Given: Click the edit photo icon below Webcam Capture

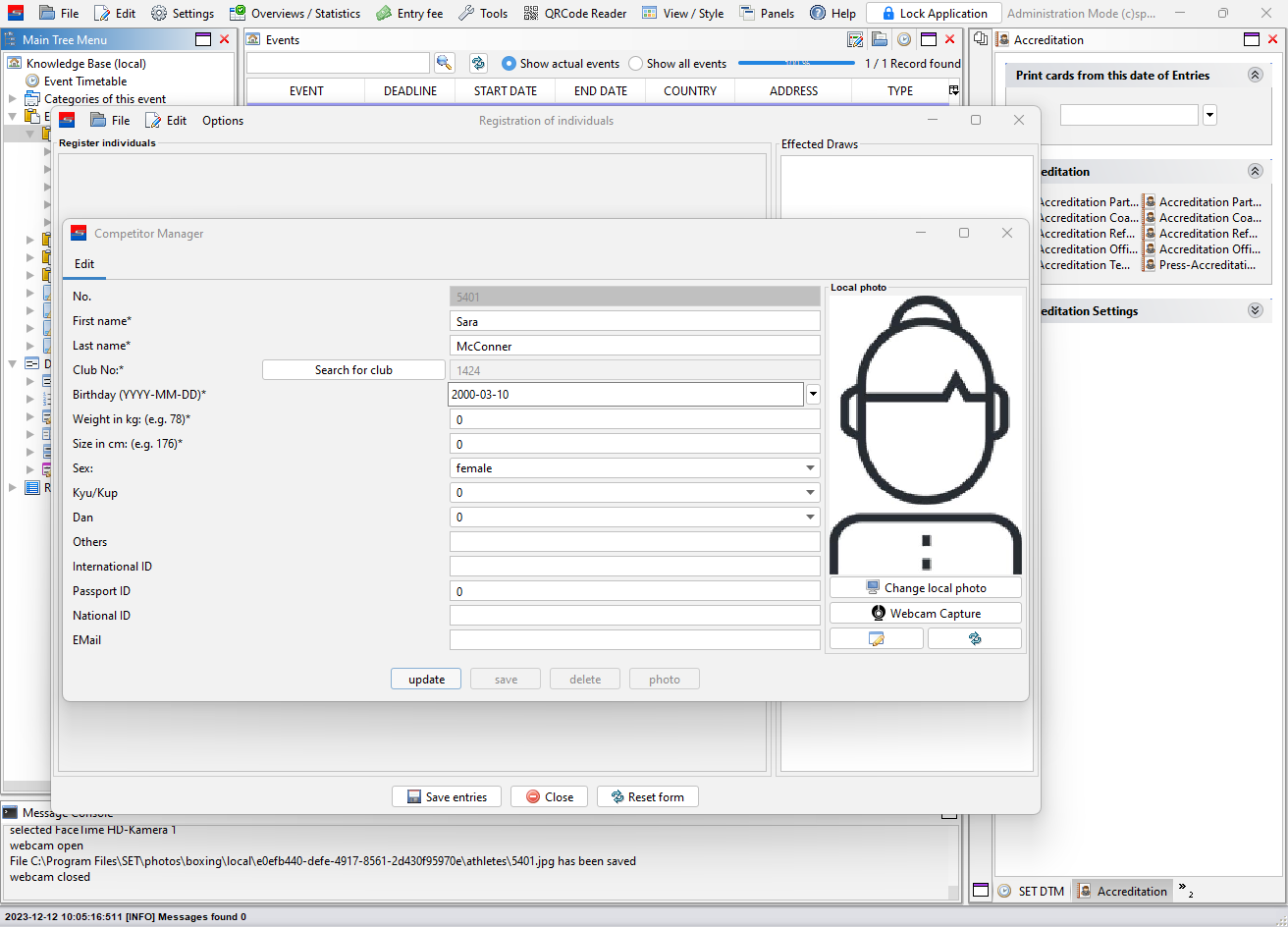Looking at the screenshot, I should 876,638.
